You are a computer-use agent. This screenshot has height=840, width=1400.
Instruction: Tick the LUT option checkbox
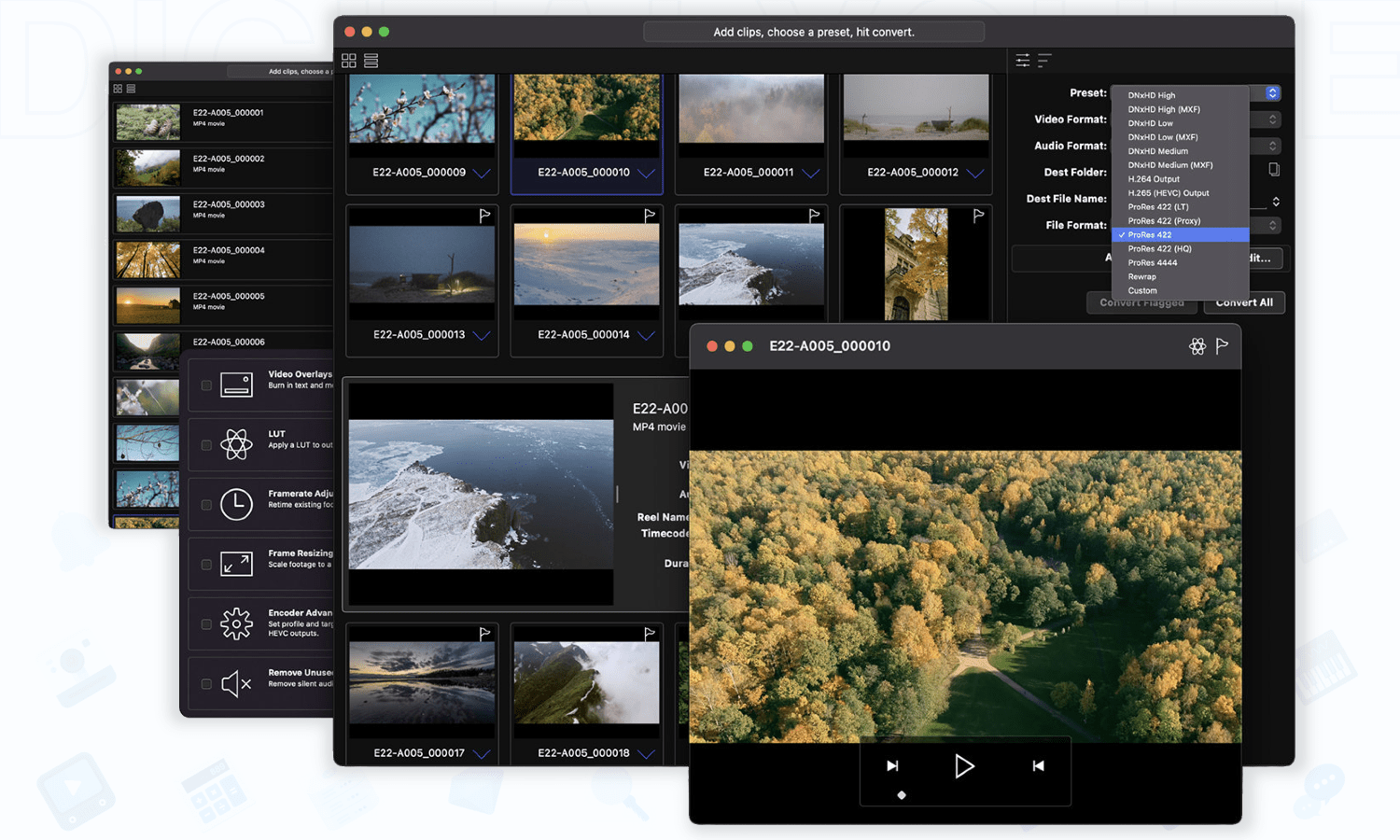click(206, 445)
